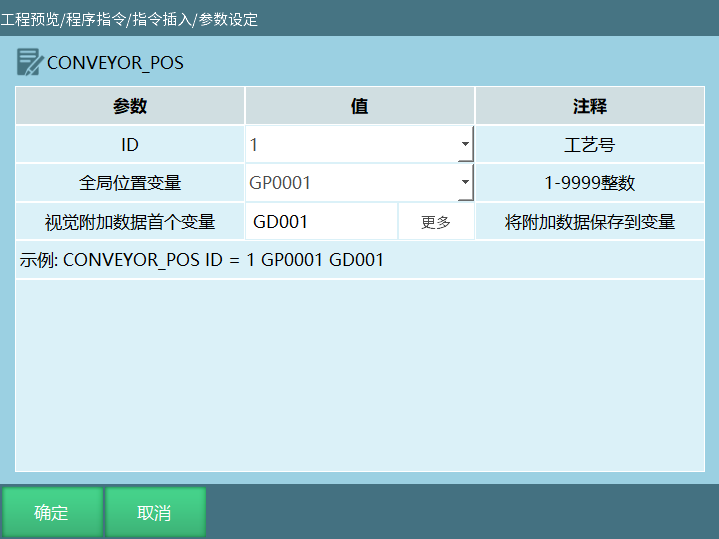This screenshot has width=719, height=539.
Task: Select the 注释 column header
Action: [x=589, y=106]
